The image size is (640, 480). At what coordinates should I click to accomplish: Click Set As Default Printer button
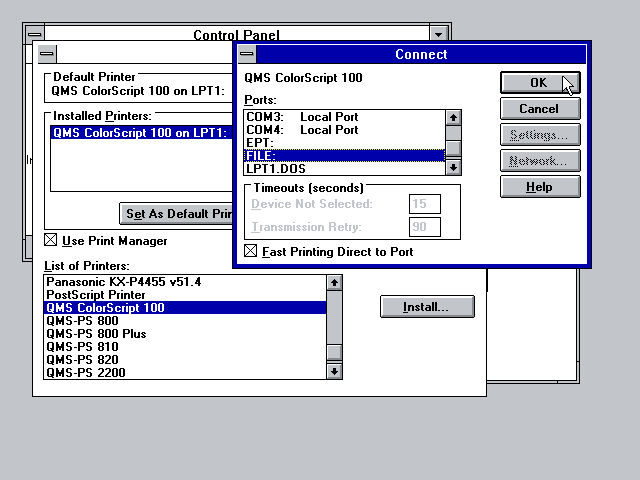point(176,213)
